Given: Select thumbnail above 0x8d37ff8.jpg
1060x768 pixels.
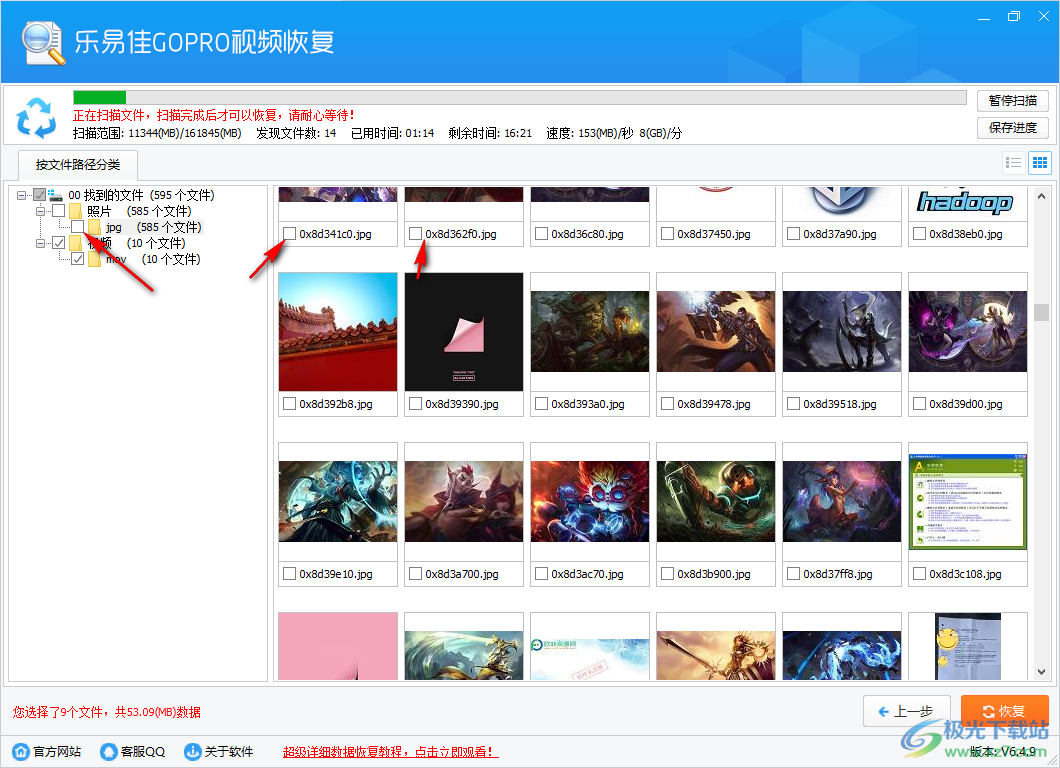Looking at the screenshot, I should click(842, 502).
